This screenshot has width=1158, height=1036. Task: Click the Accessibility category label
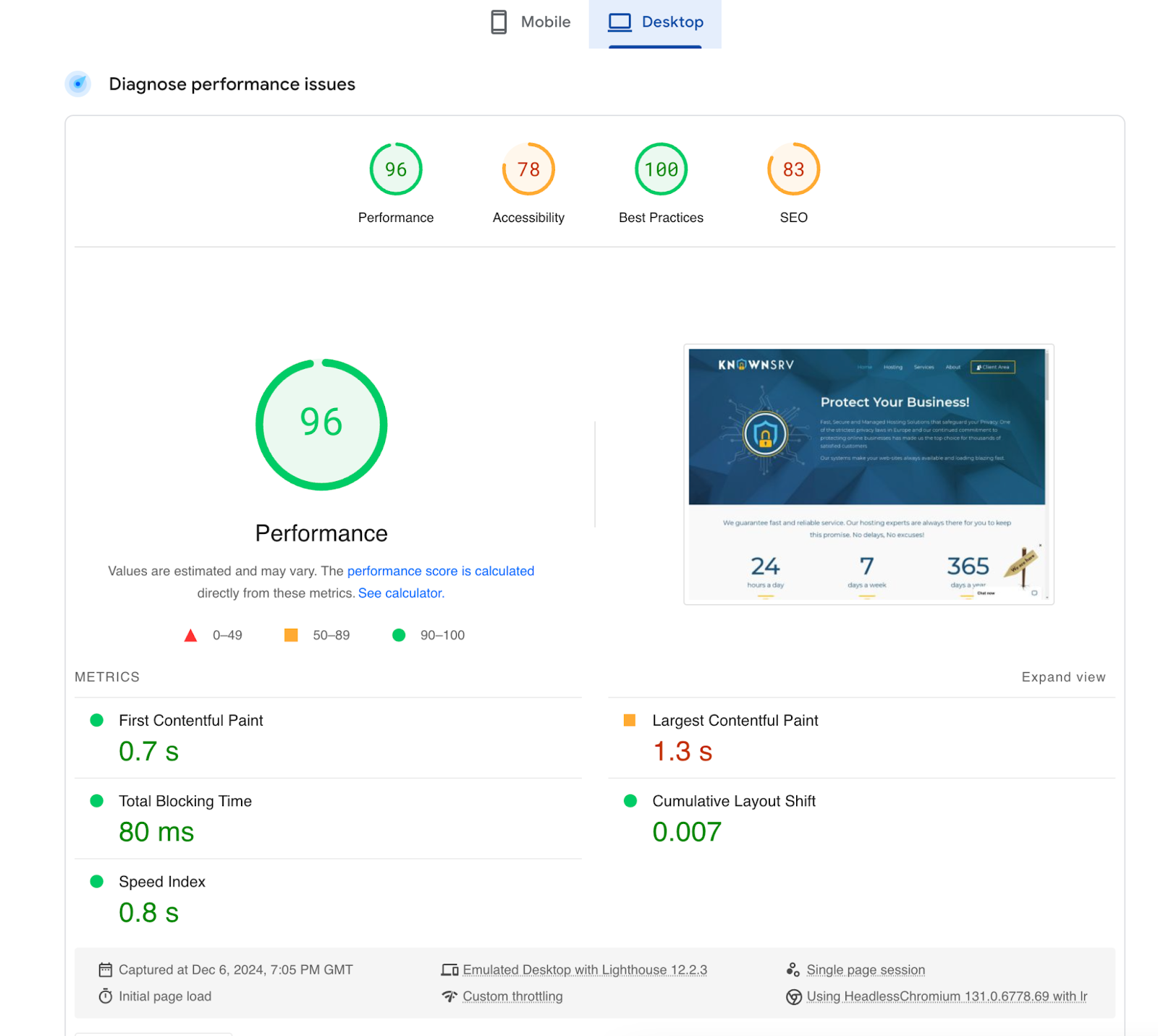[528, 218]
